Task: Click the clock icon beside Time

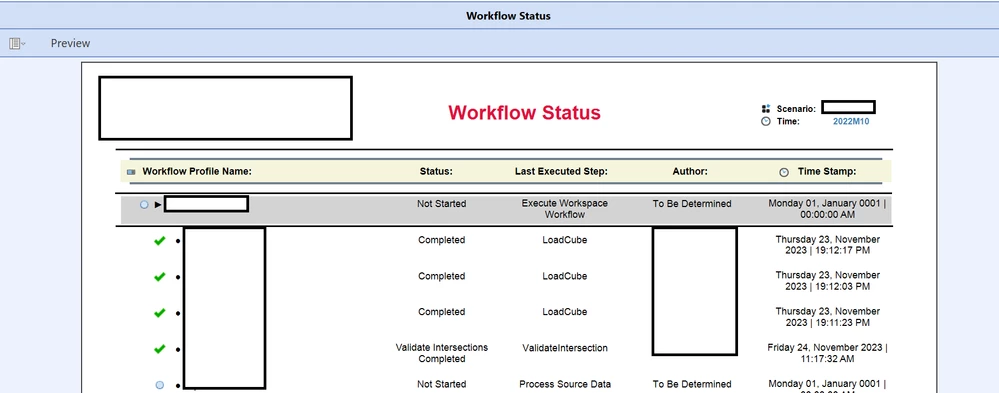Action: [766, 121]
